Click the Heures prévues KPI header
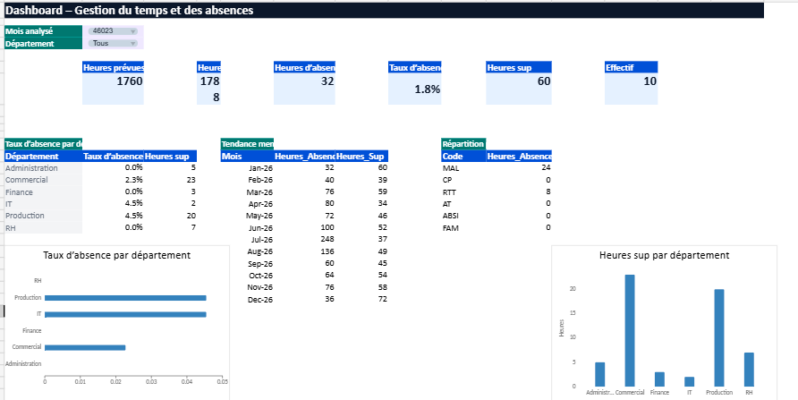 [113, 67]
